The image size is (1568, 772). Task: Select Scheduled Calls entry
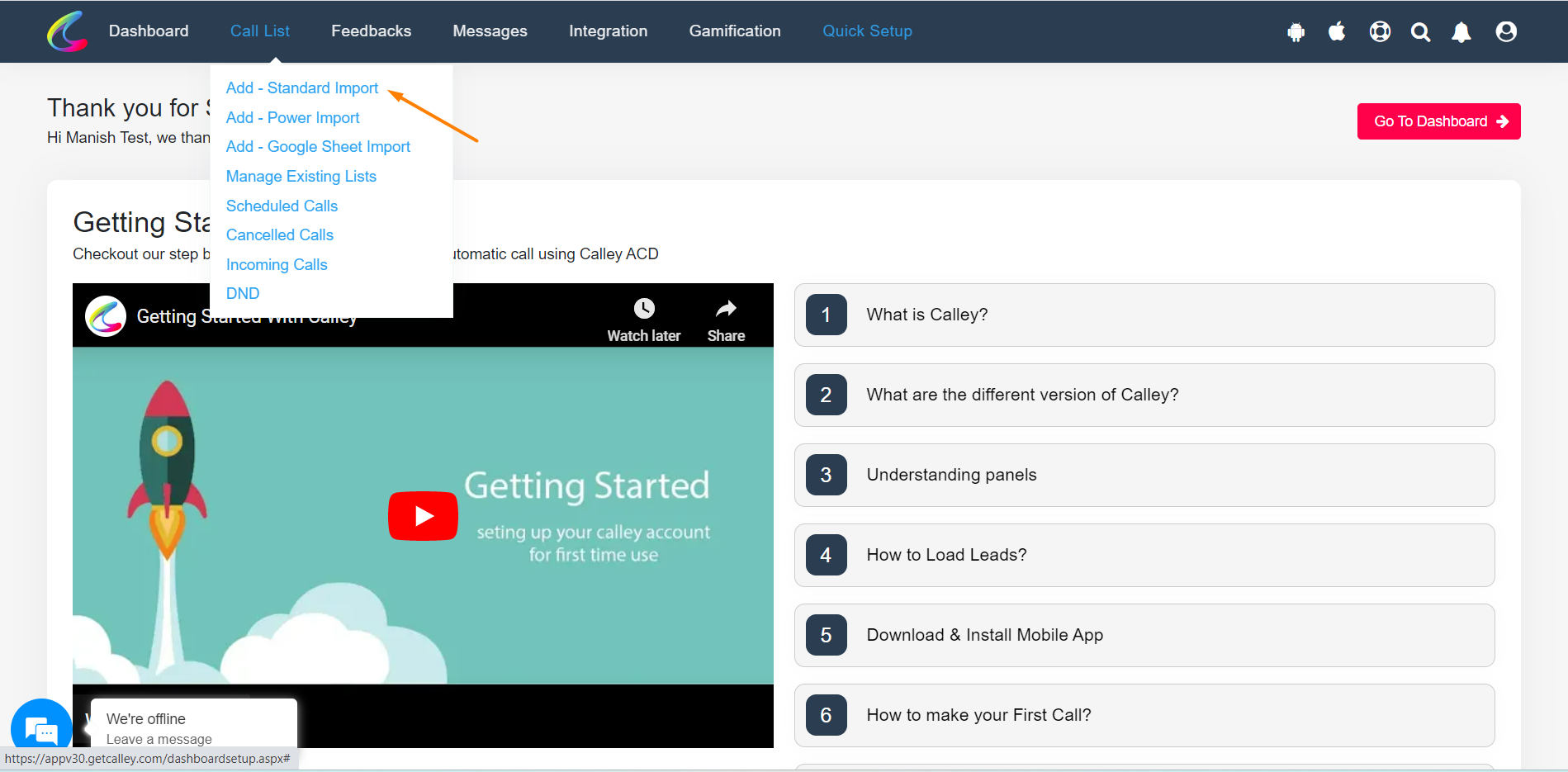[x=282, y=206]
